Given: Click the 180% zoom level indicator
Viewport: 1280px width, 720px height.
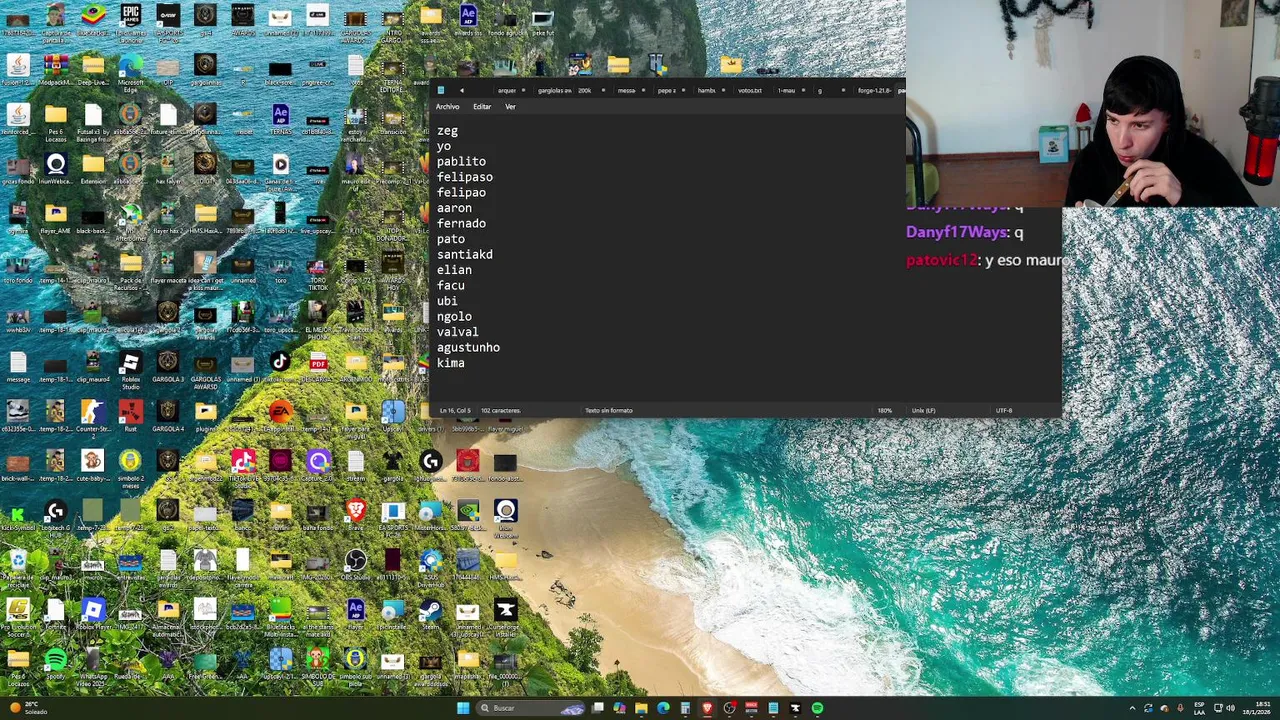Looking at the screenshot, I should coord(884,410).
